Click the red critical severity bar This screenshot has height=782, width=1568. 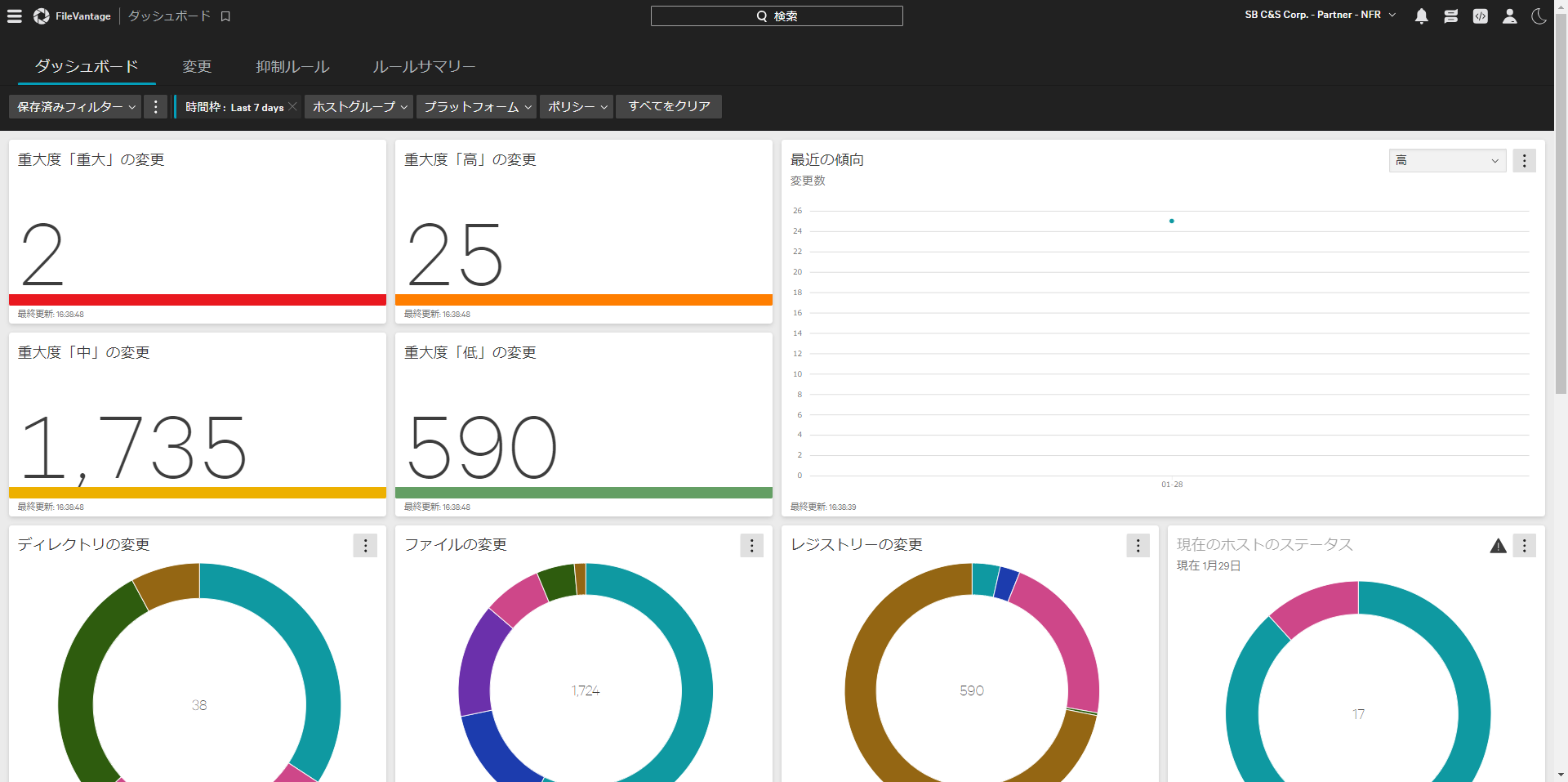198,300
